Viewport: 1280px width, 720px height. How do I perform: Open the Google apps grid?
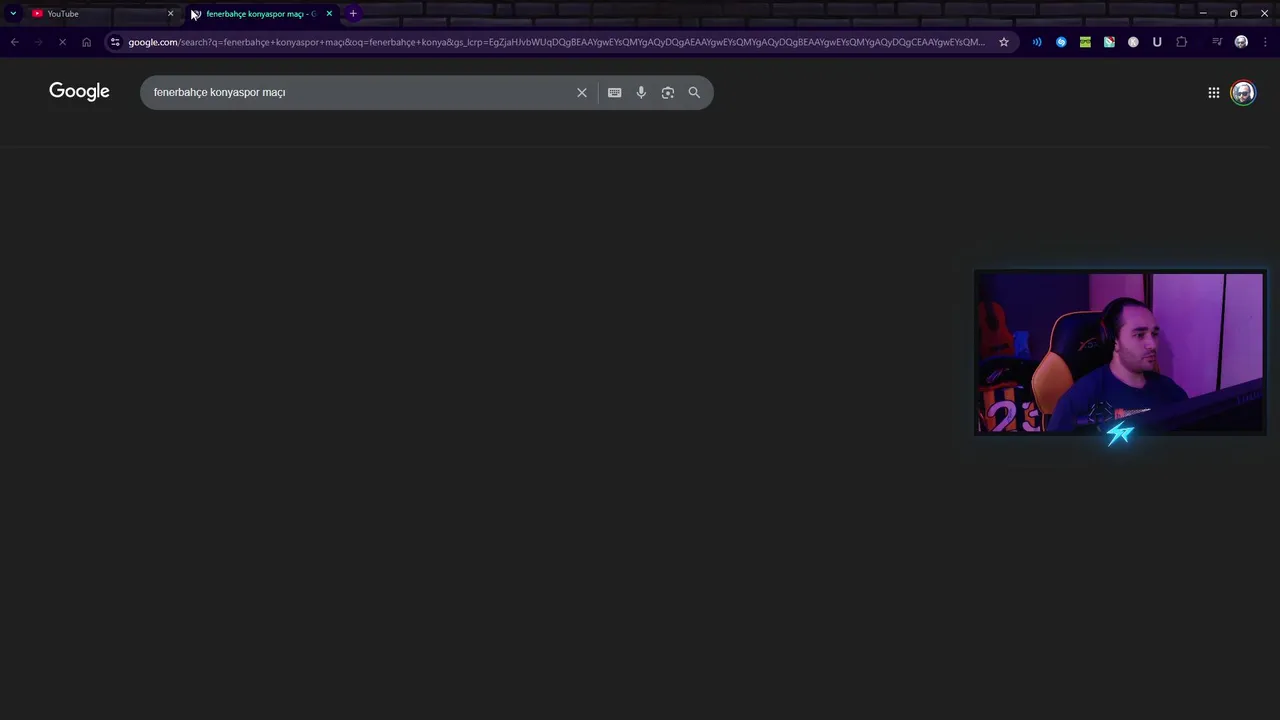[1213, 92]
